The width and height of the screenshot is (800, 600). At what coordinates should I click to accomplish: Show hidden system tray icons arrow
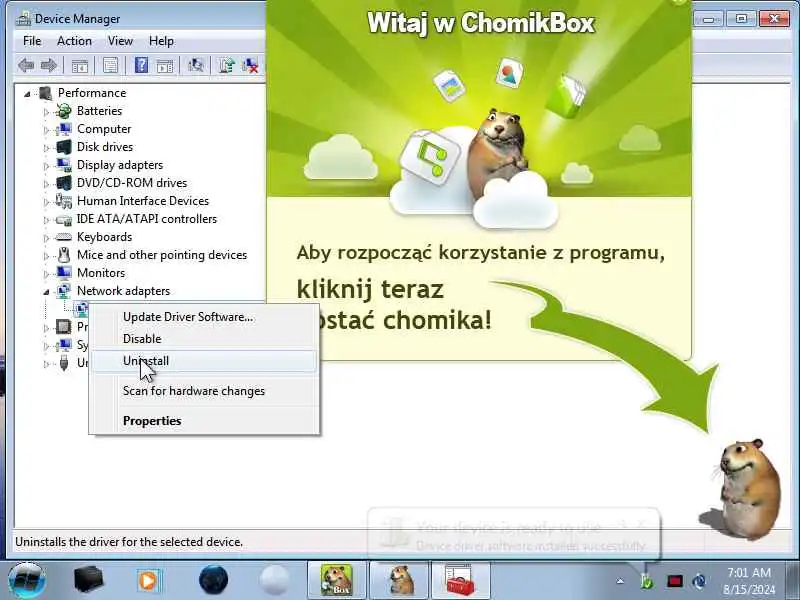[620, 581]
